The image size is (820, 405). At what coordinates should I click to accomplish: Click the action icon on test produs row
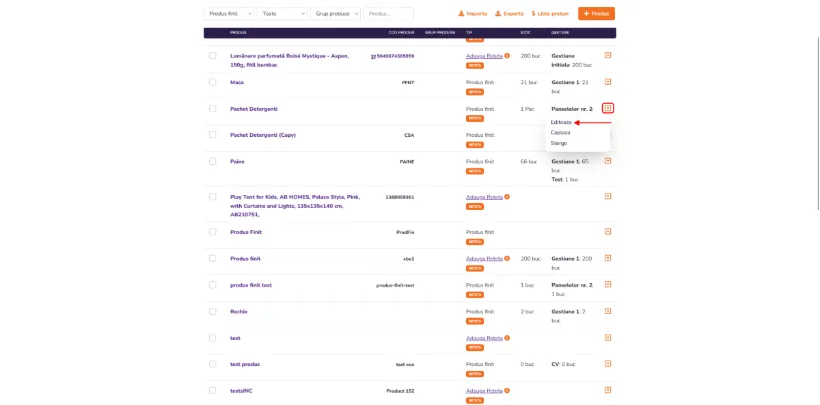tap(608, 363)
